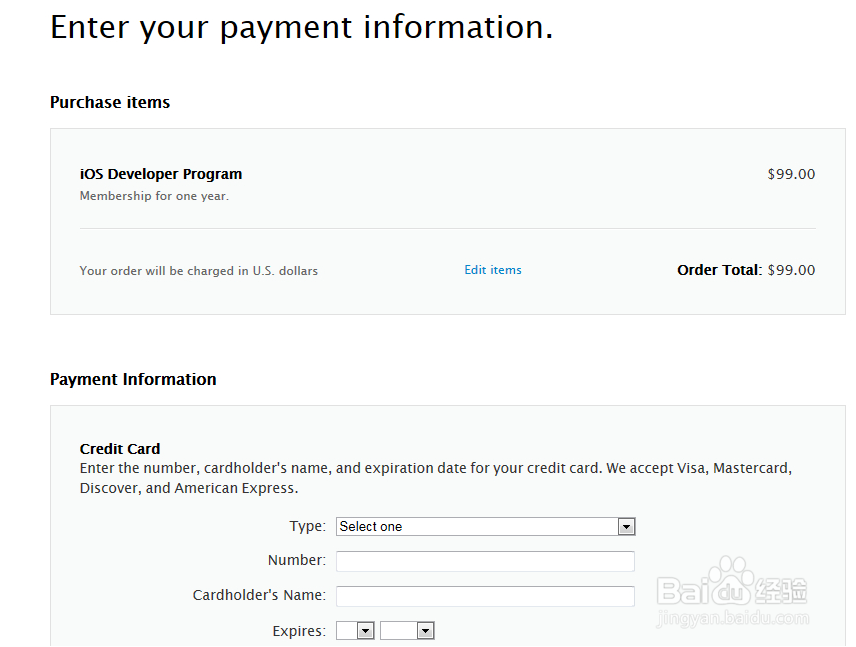Click the Edit items link

coord(492,270)
